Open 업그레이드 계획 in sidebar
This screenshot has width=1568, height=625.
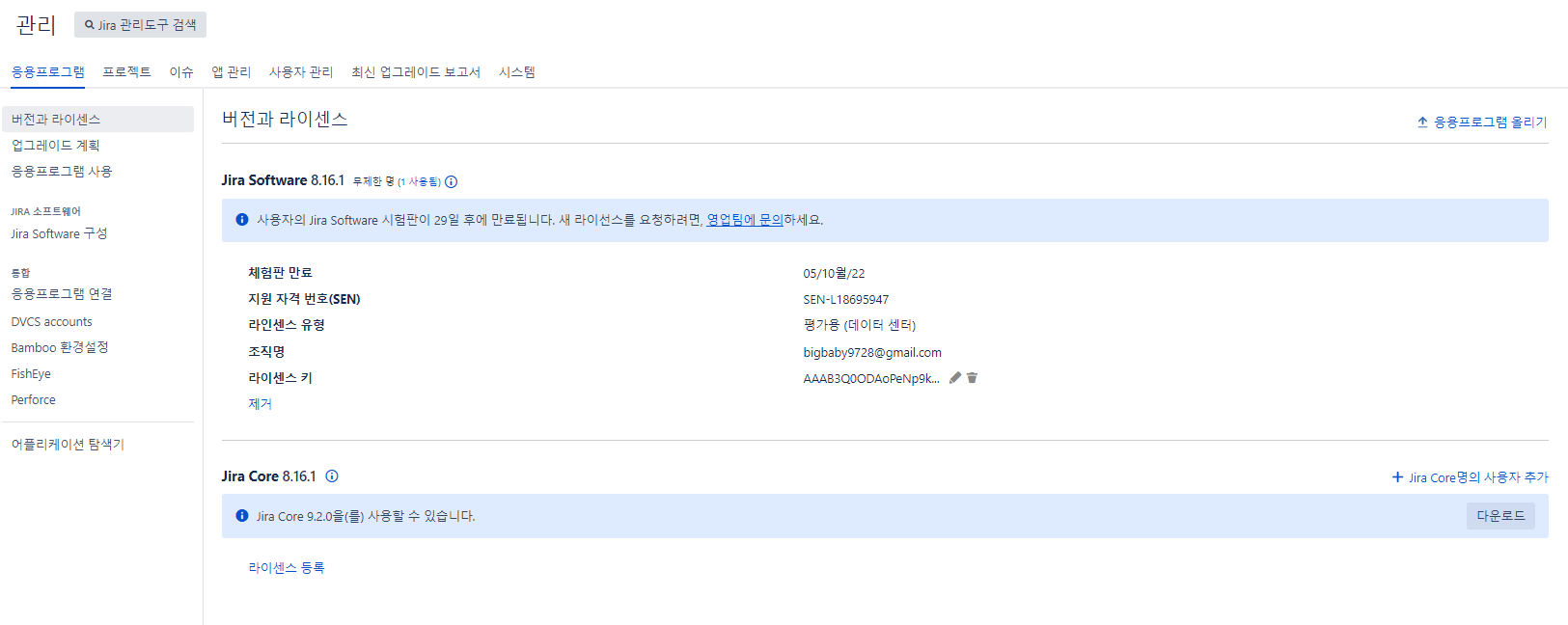[x=56, y=146]
